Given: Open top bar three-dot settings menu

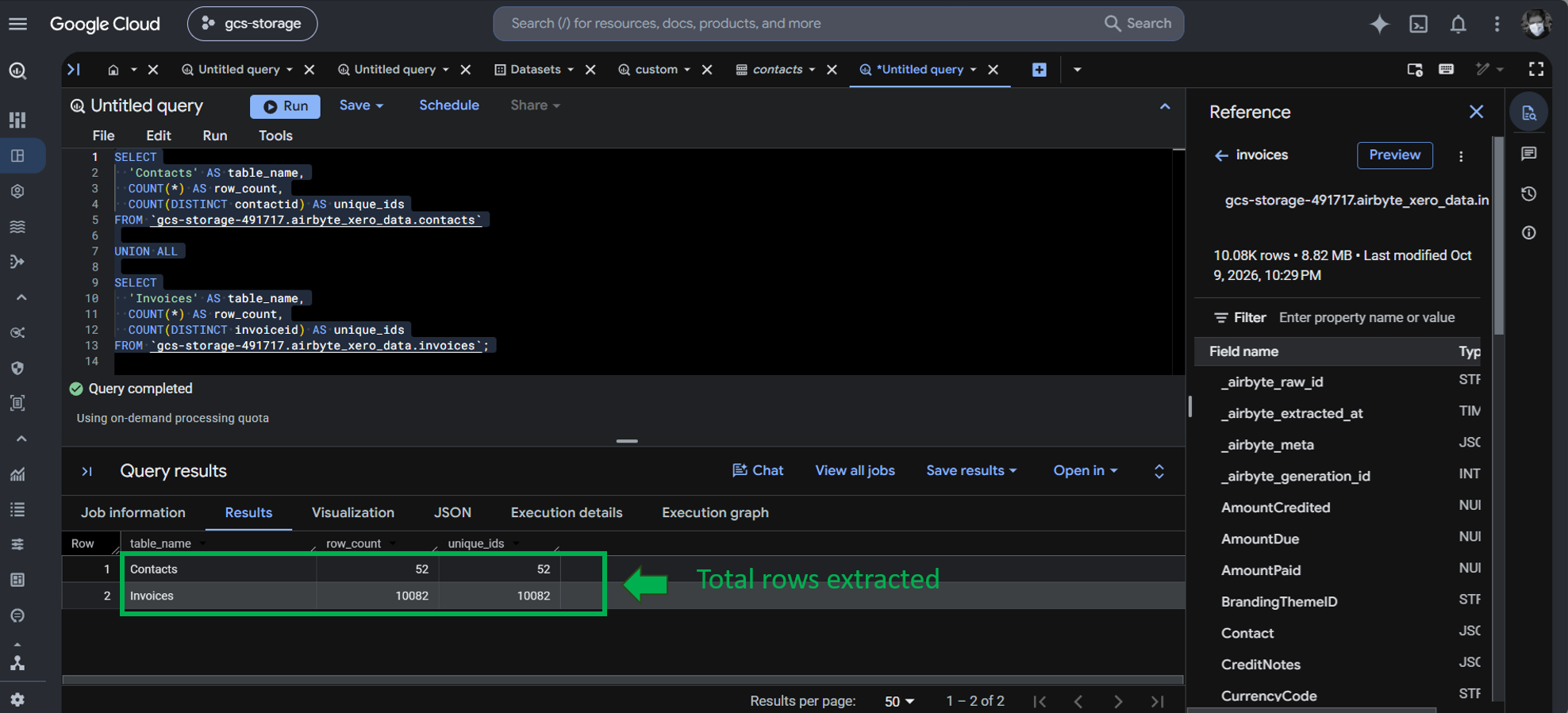Looking at the screenshot, I should pyautogui.click(x=1497, y=24).
